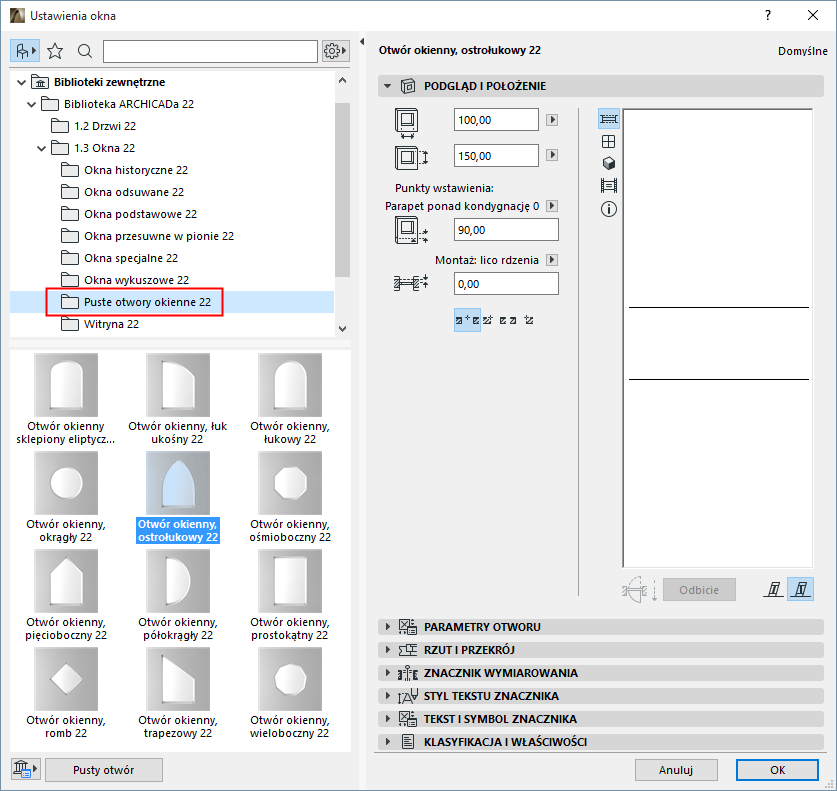The width and height of the screenshot is (837, 791).
Task: Open library settings gear dropdown
Action: [x=335, y=51]
